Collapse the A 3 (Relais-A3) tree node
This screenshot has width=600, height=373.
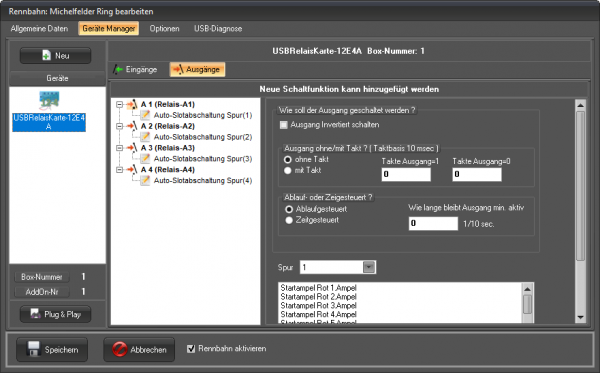coord(119,148)
